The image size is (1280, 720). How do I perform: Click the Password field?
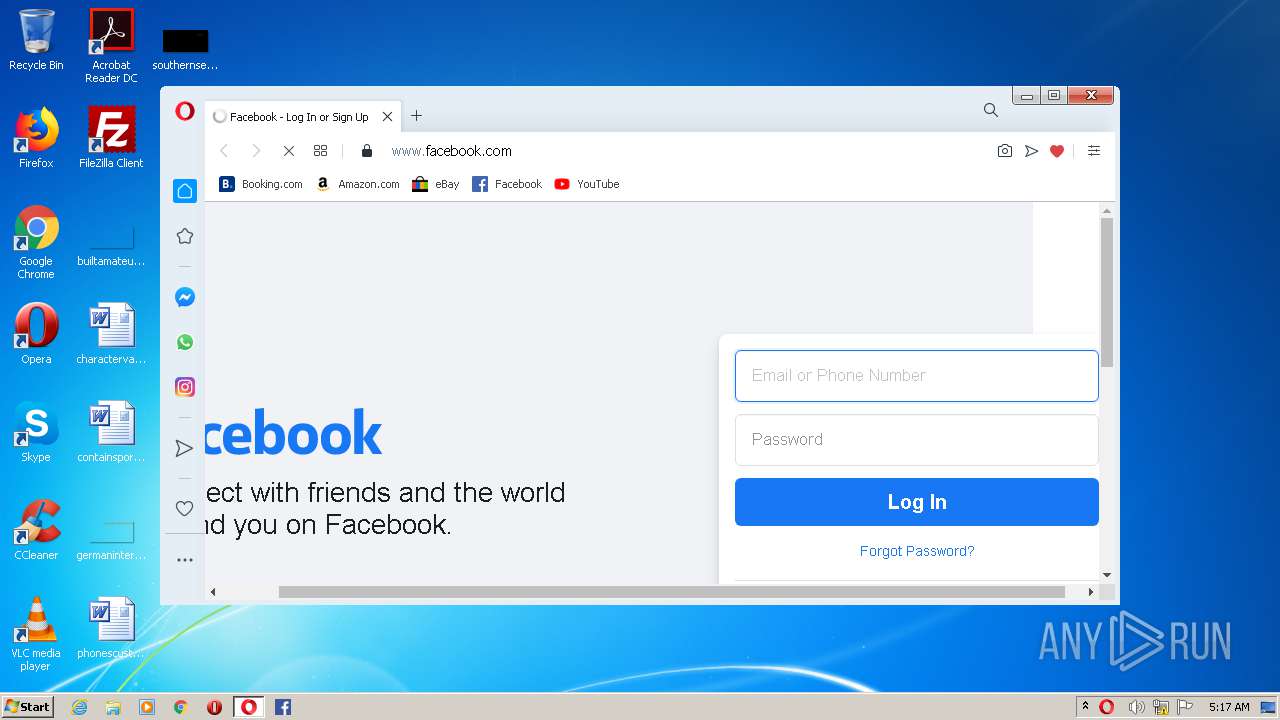click(916, 440)
